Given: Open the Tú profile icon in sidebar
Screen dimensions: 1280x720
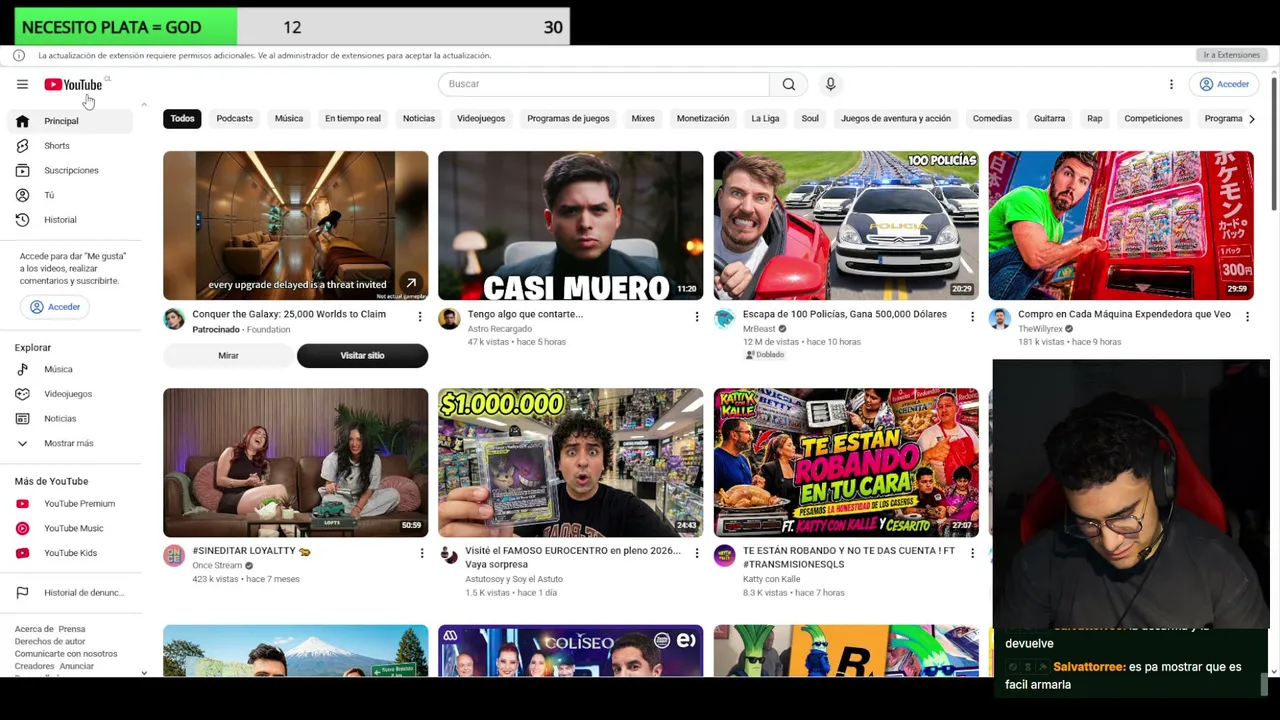Looking at the screenshot, I should 22,195.
